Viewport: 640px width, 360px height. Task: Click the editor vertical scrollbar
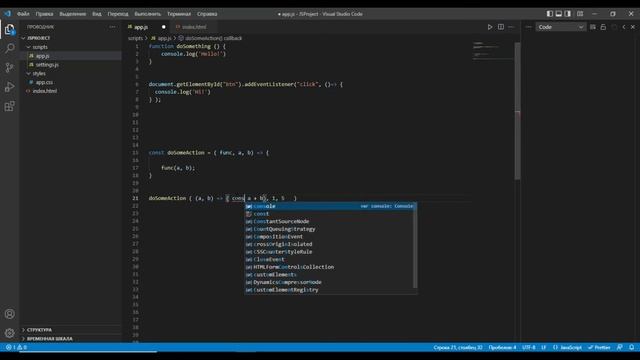[518, 111]
